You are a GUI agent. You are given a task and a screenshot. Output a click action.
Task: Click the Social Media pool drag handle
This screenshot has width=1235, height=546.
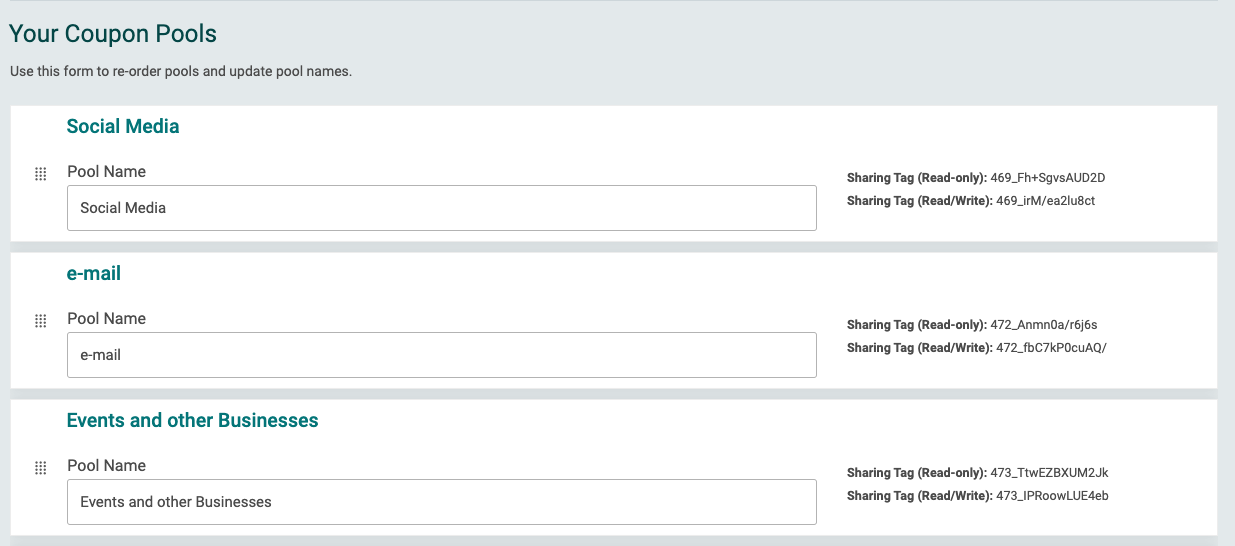point(41,174)
